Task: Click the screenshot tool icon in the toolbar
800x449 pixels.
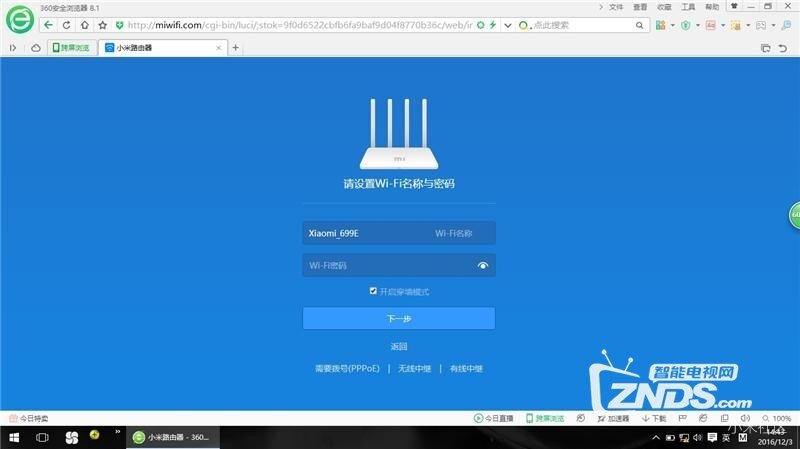Action: pos(761,25)
